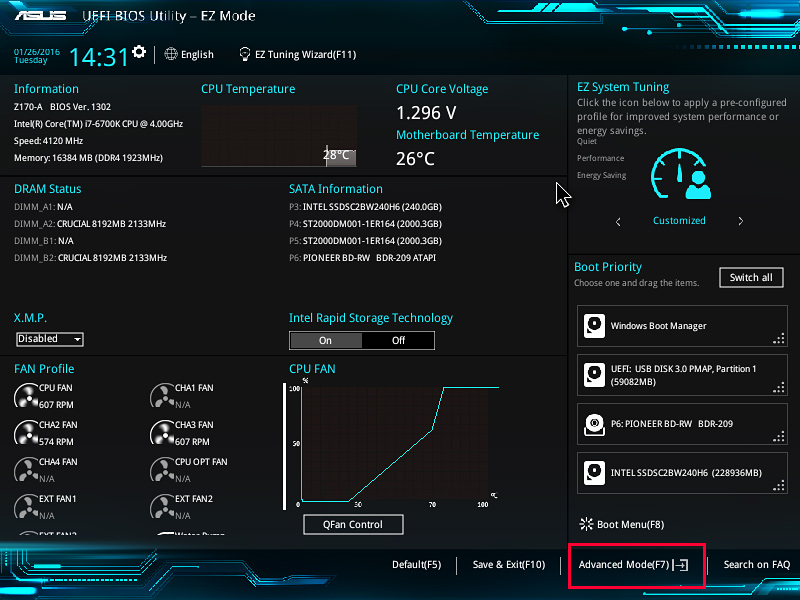Click the Quiet tuning option
This screenshot has width=800, height=600.
(x=587, y=141)
